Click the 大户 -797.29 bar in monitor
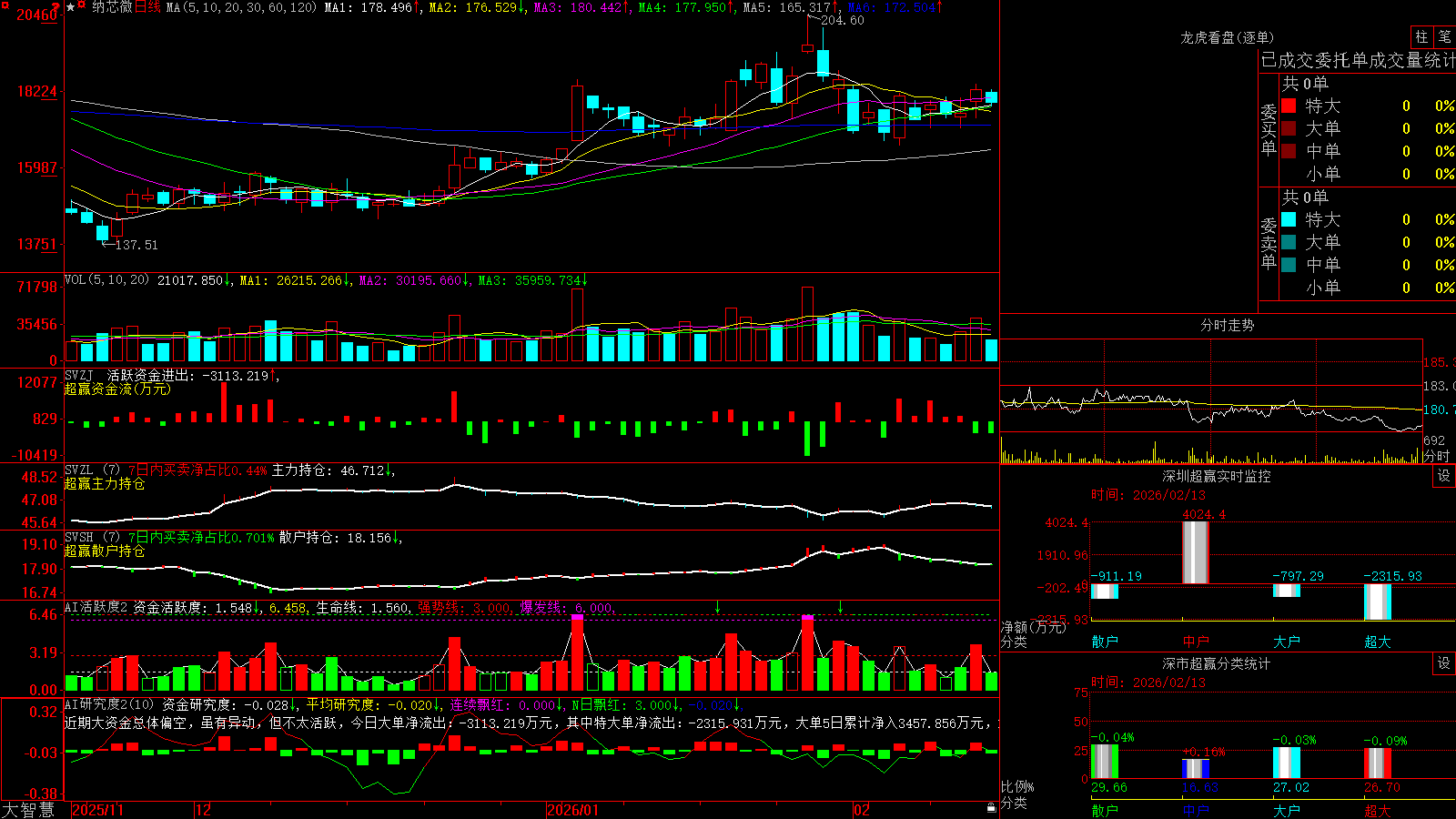The image size is (1456, 819). coord(1286,590)
